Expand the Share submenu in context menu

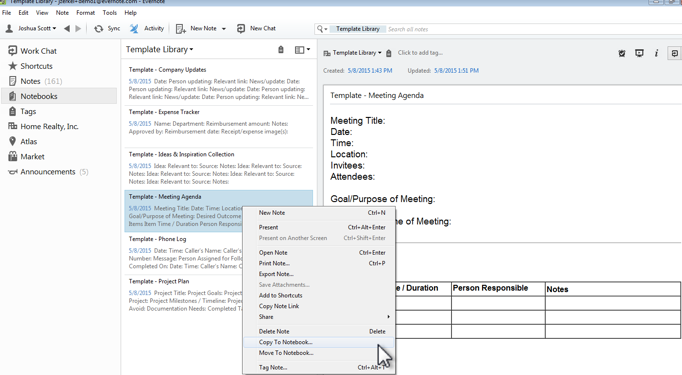click(x=319, y=317)
